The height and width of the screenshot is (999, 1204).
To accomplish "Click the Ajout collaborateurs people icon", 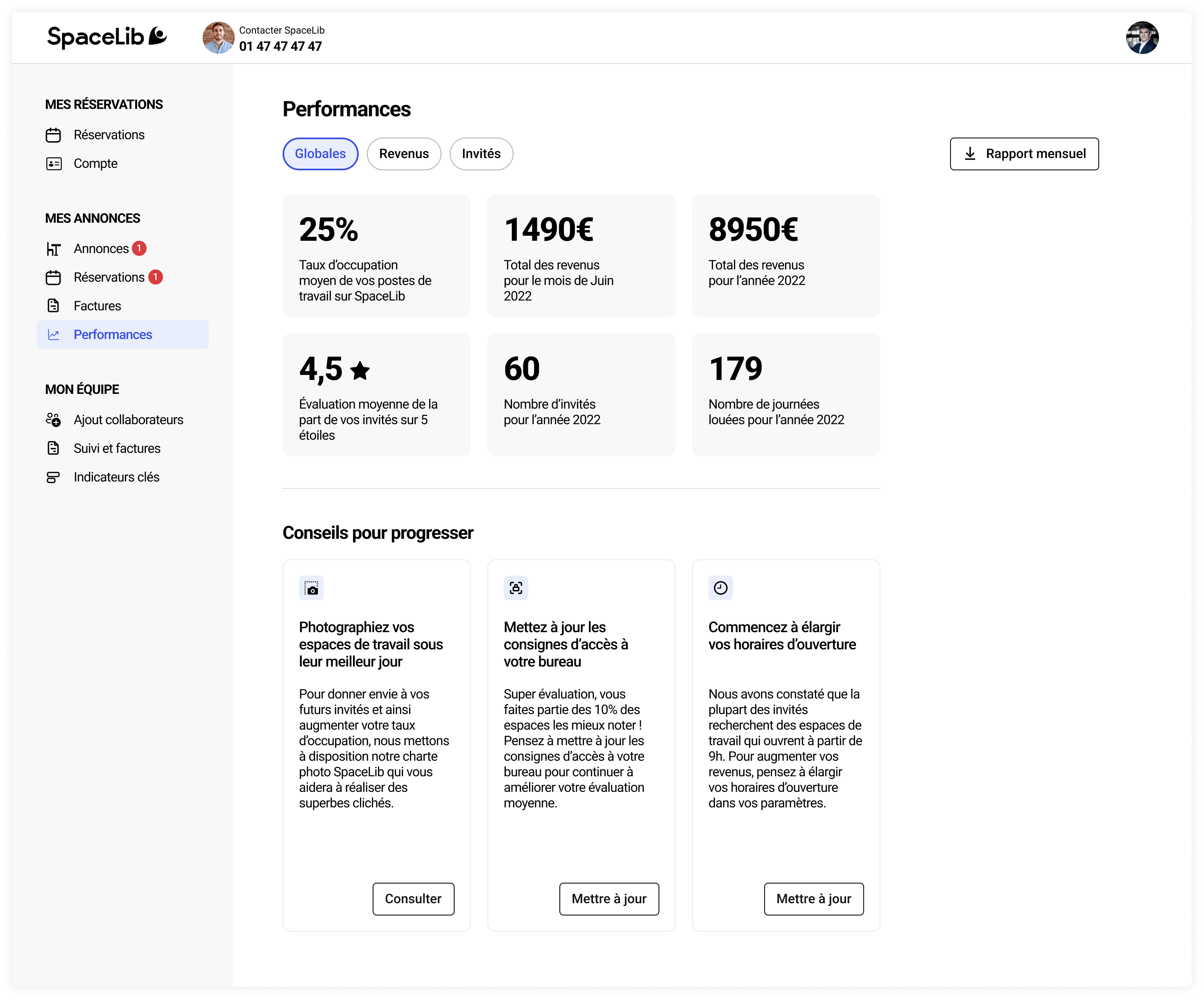I will [53, 420].
